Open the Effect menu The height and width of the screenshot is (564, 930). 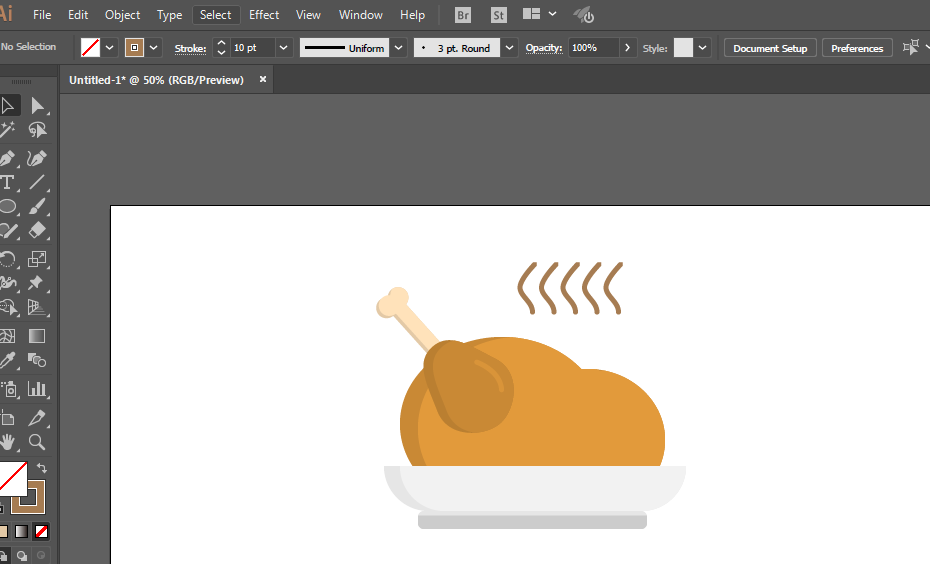click(x=264, y=15)
